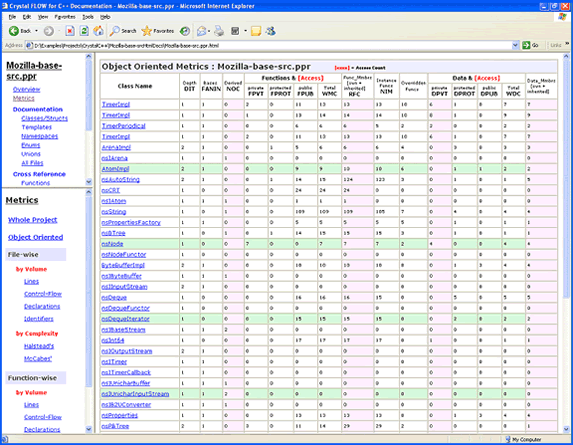Click the Print icon in toolbar

click(219, 31)
